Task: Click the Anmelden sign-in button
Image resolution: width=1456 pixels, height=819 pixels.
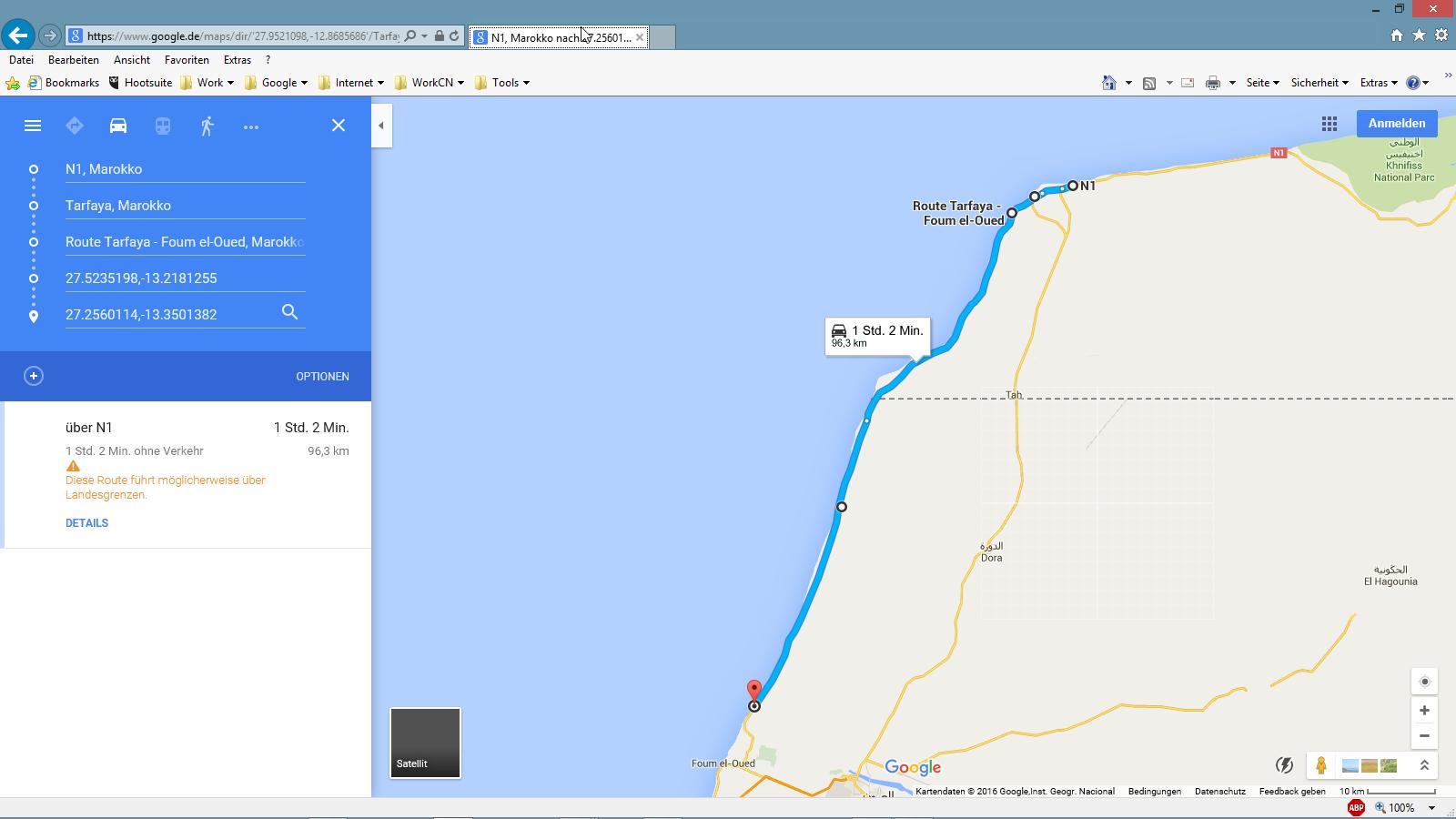Action: [x=1396, y=124]
